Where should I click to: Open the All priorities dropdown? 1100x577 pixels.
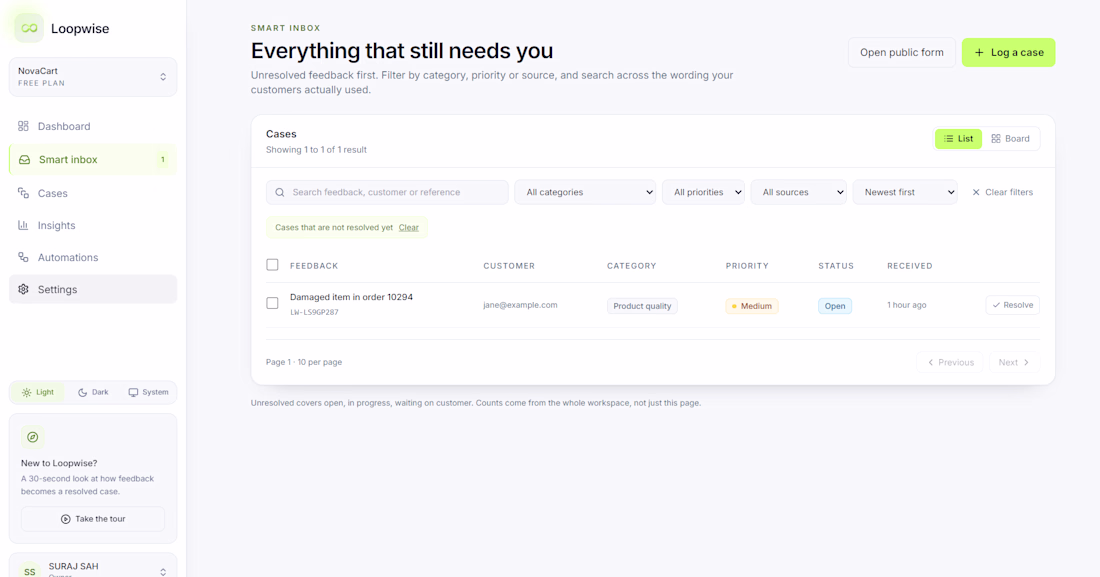point(703,192)
